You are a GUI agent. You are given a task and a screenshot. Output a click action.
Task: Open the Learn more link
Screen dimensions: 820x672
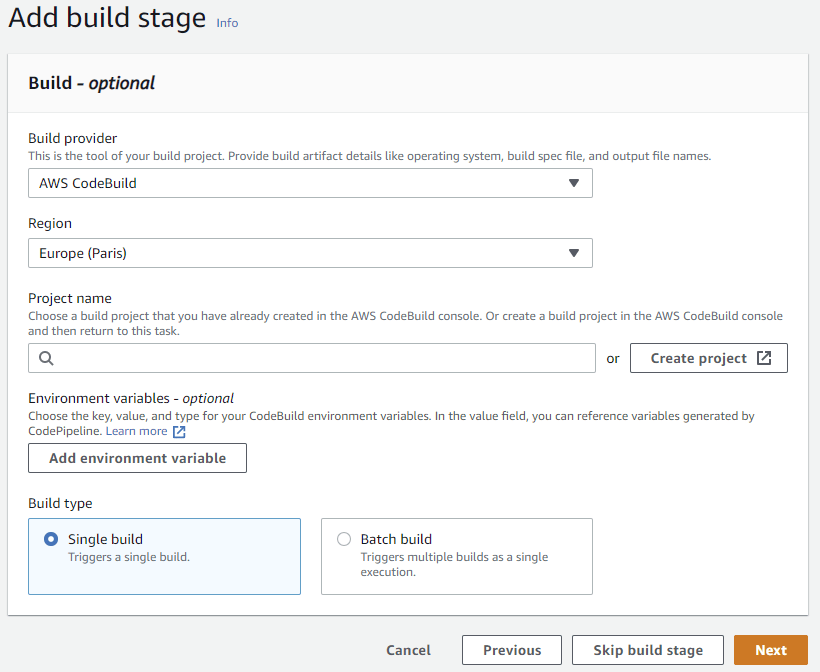(x=136, y=431)
